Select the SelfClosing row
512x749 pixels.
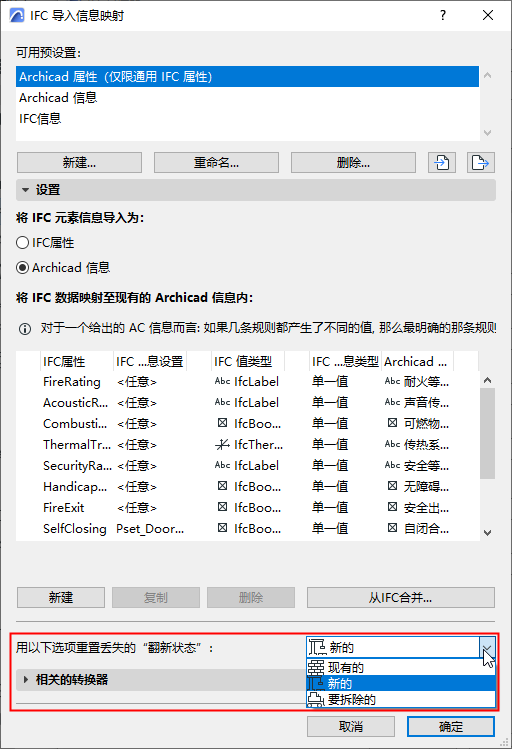point(247,529)
